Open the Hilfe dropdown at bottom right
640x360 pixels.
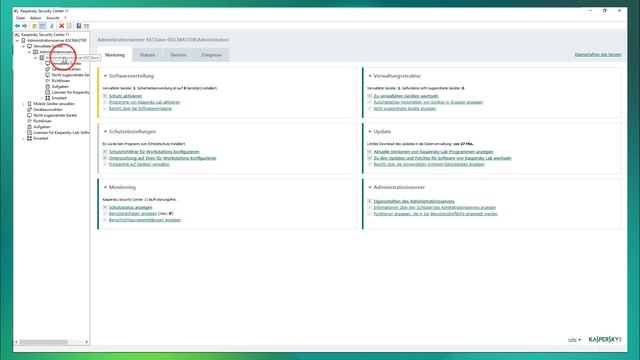click(x=574, y=340)
